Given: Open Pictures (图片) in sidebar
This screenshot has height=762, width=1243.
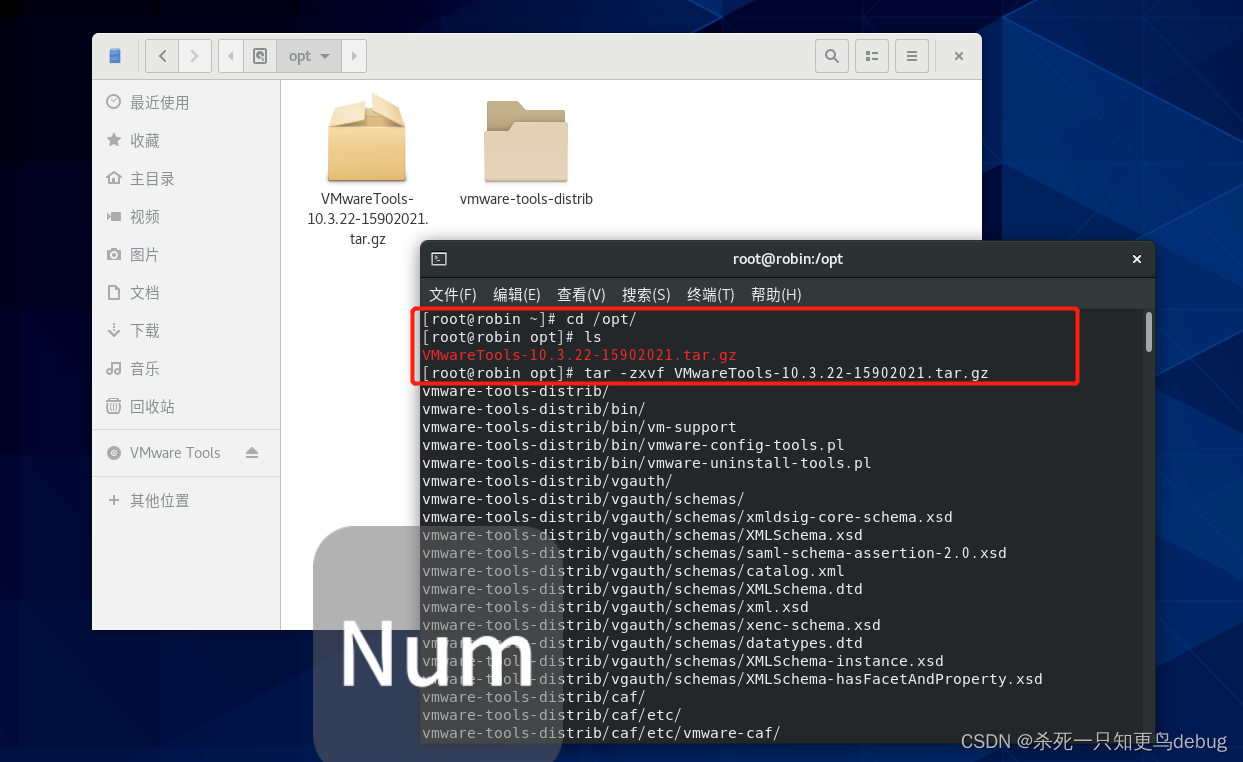Looking at the screenshot, I should coord(186,254).
